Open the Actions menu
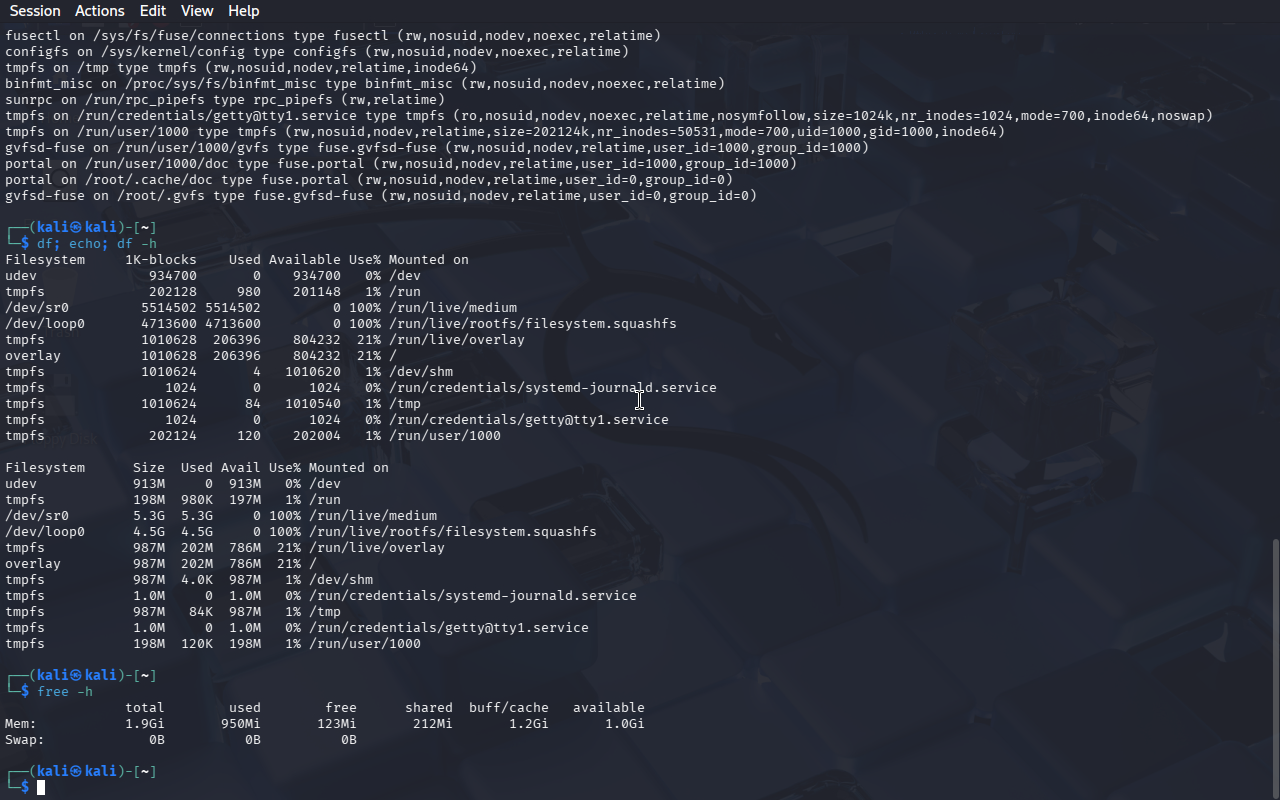The width and height of the screenshot is (1280, 800). point(100,11)
